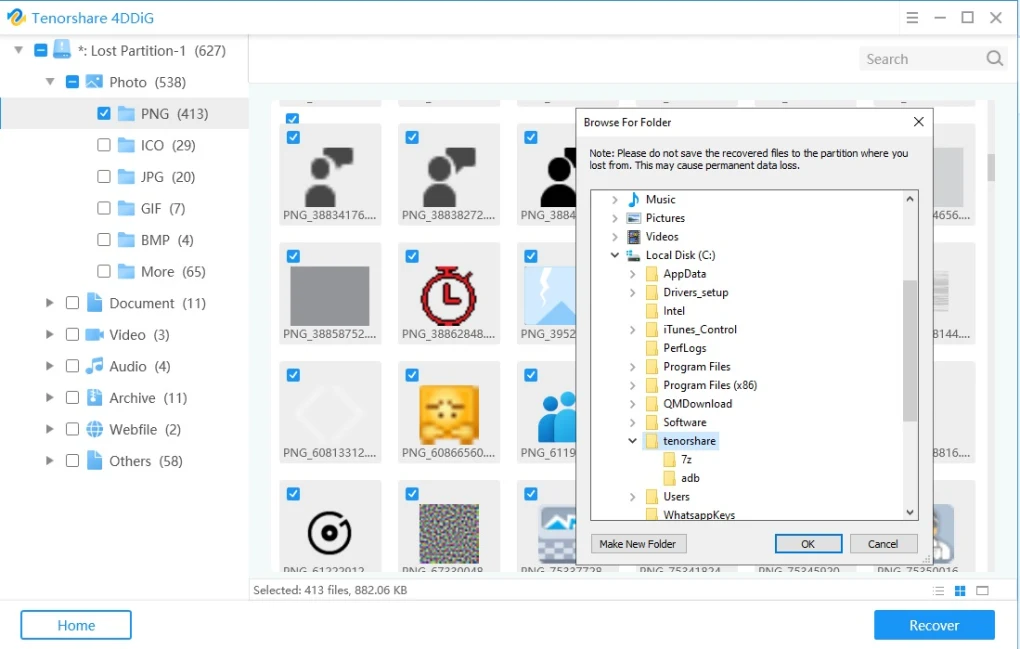The height and width of the screenshot is (649, 1020).
Task: Enable the Document category checkbox
Action: (x=72, y=303)
